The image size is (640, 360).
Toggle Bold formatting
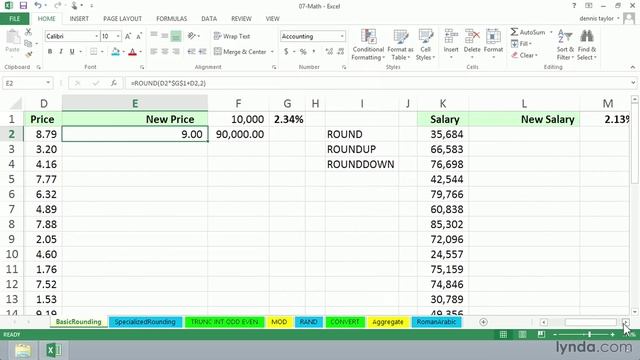click(x=50, y=52)
